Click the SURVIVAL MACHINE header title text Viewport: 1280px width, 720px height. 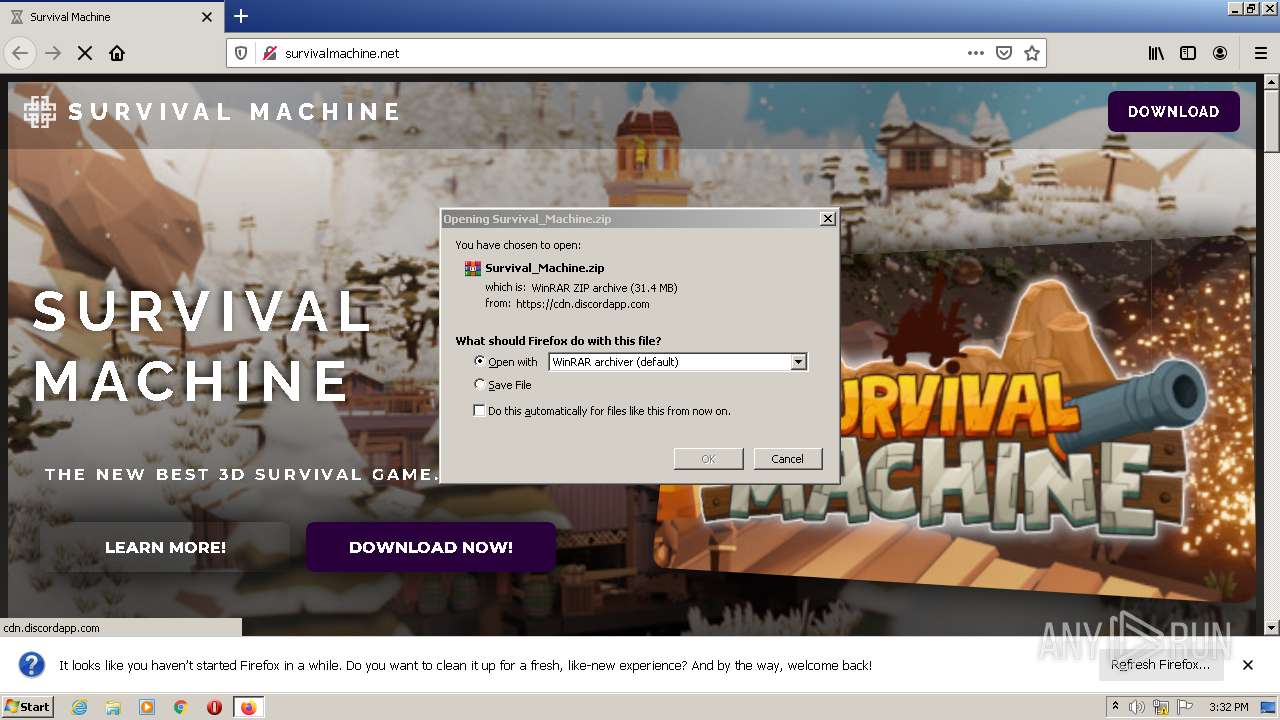(x=235, y=112)
